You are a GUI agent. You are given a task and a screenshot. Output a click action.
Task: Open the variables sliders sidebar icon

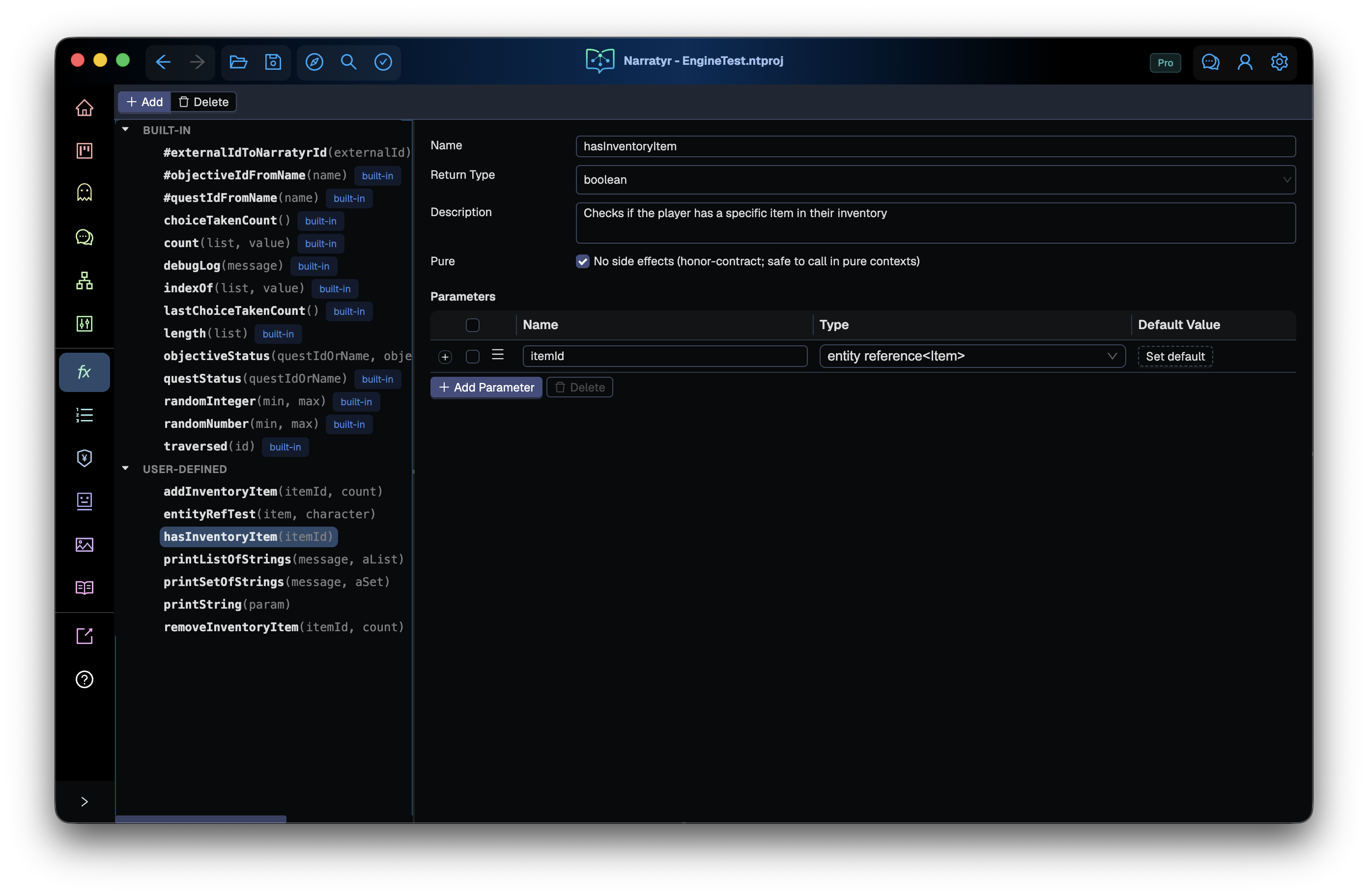pyautogui.click(x=85, y=324)
